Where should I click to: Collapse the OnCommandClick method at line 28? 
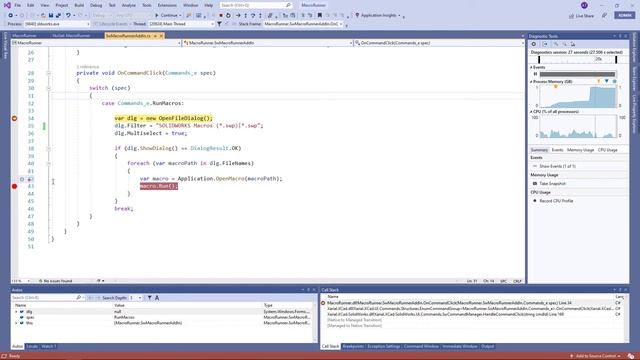[48, 73]
